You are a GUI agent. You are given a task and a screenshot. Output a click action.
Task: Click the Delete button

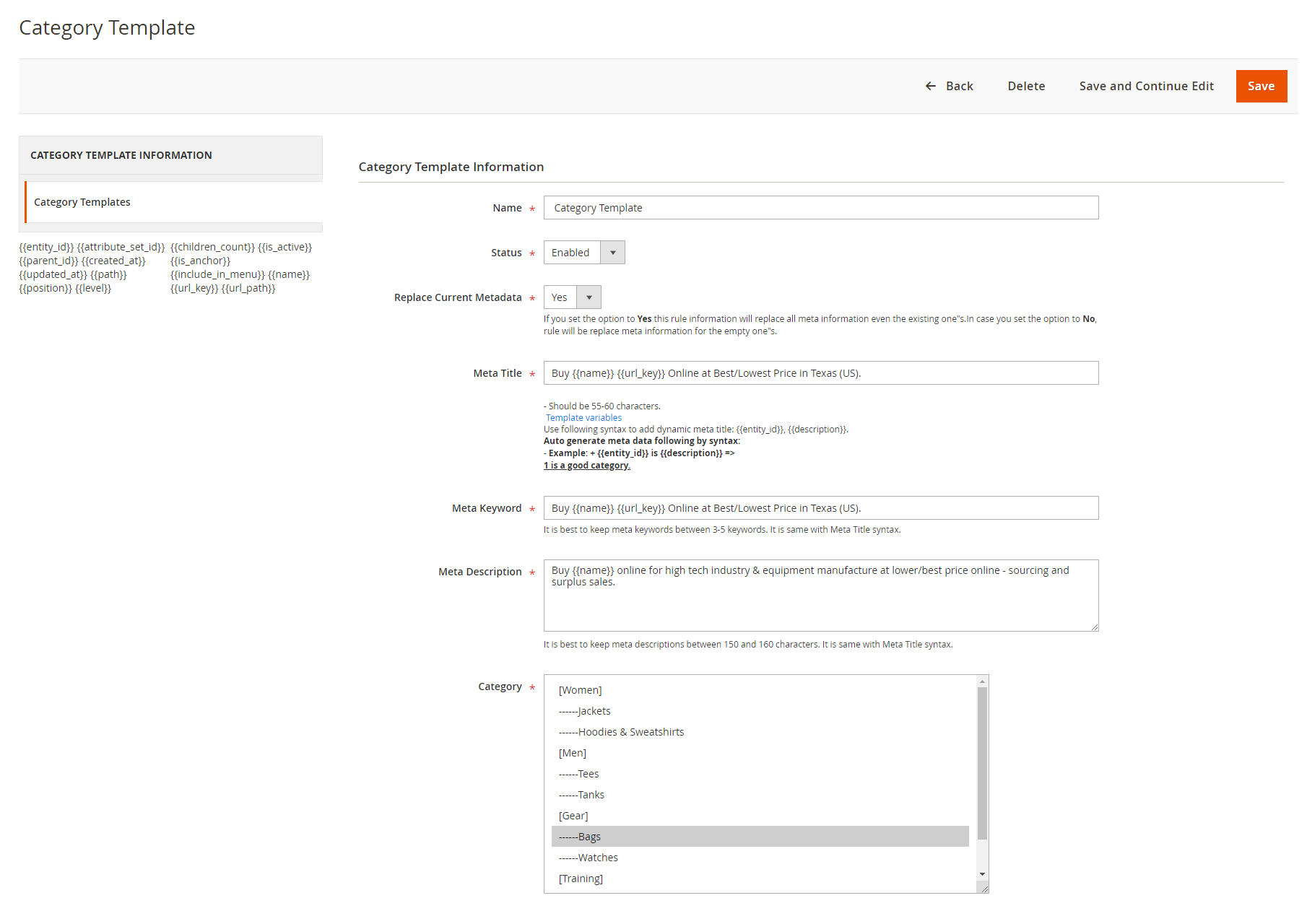click(1026, 86)
